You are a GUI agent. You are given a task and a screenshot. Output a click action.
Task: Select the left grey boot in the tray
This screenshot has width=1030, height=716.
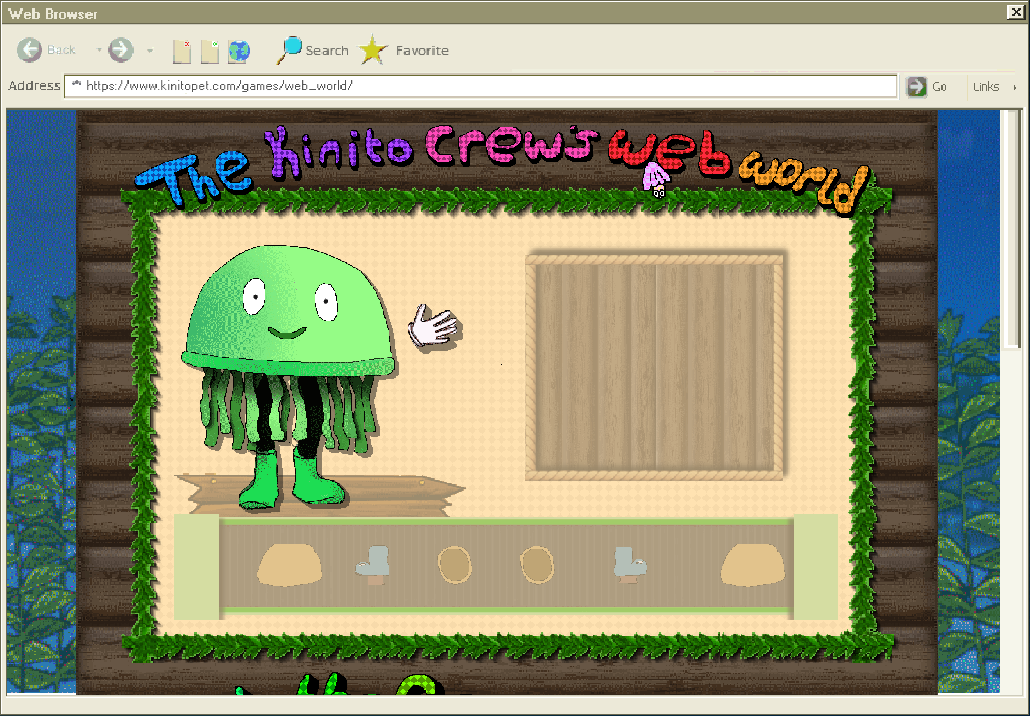373,562
